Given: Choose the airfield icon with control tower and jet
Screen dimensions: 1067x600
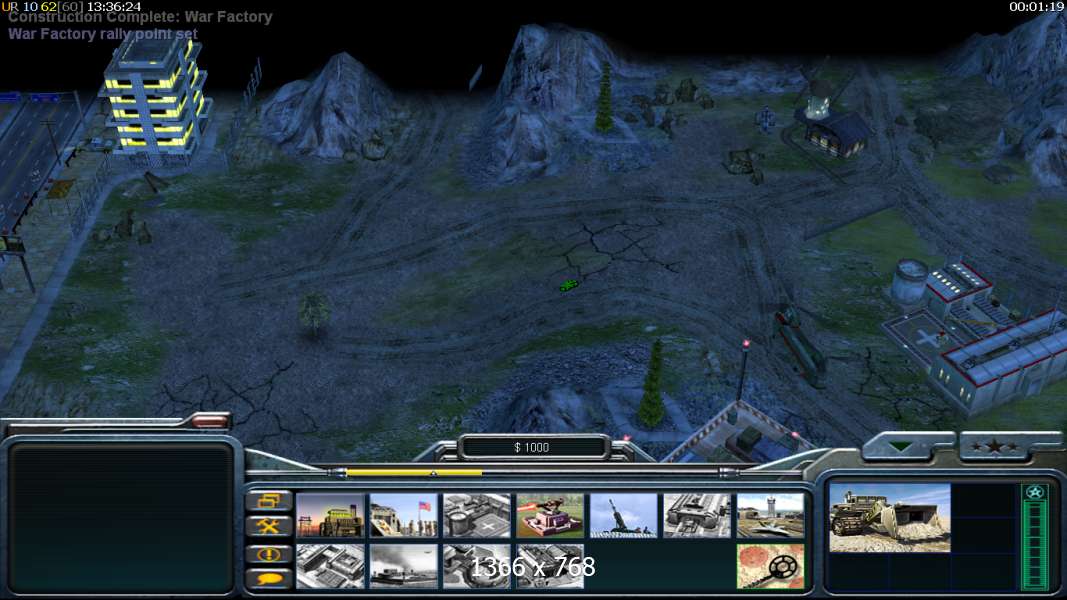Looking at the screenshot, I should [770, 516].
